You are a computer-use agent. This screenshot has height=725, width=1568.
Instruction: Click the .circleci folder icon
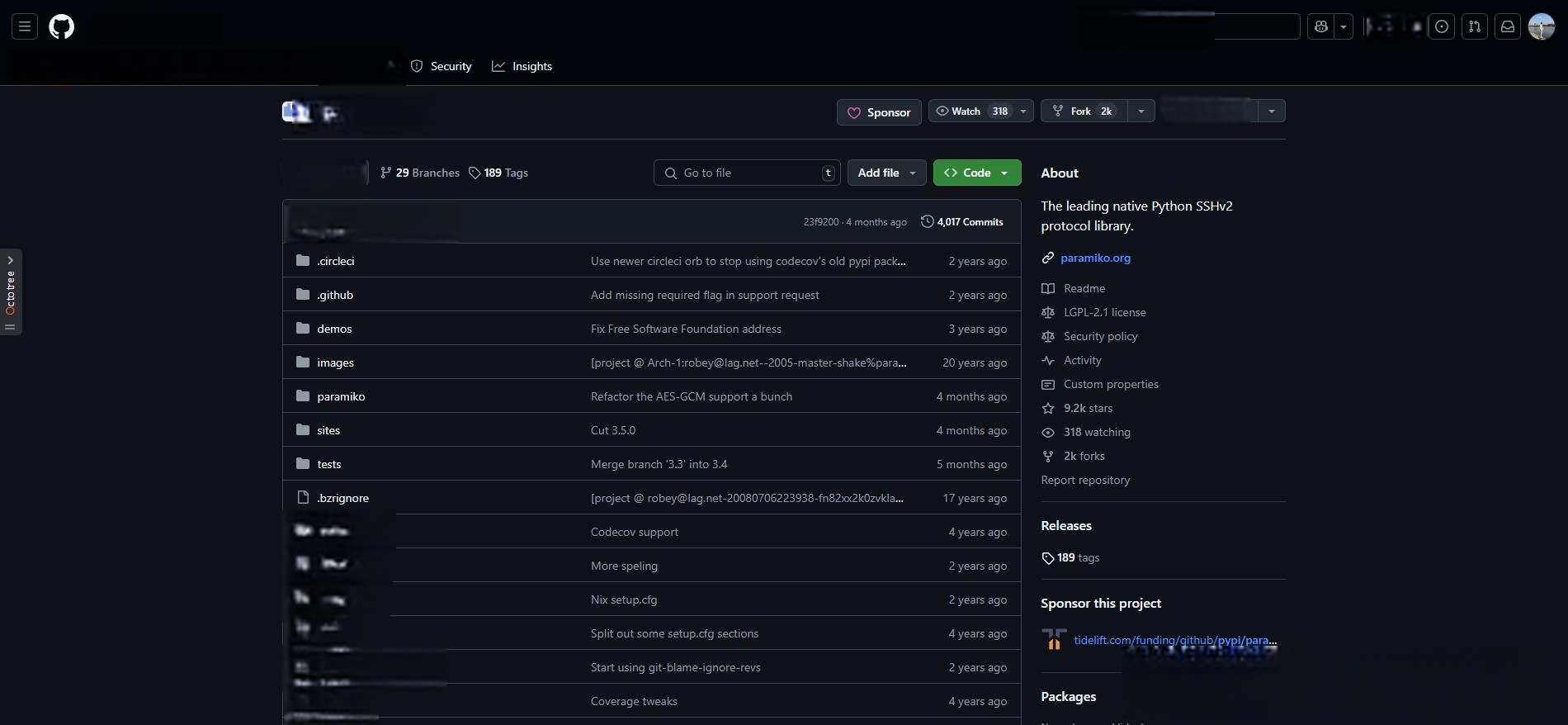[x=303, y=261]
